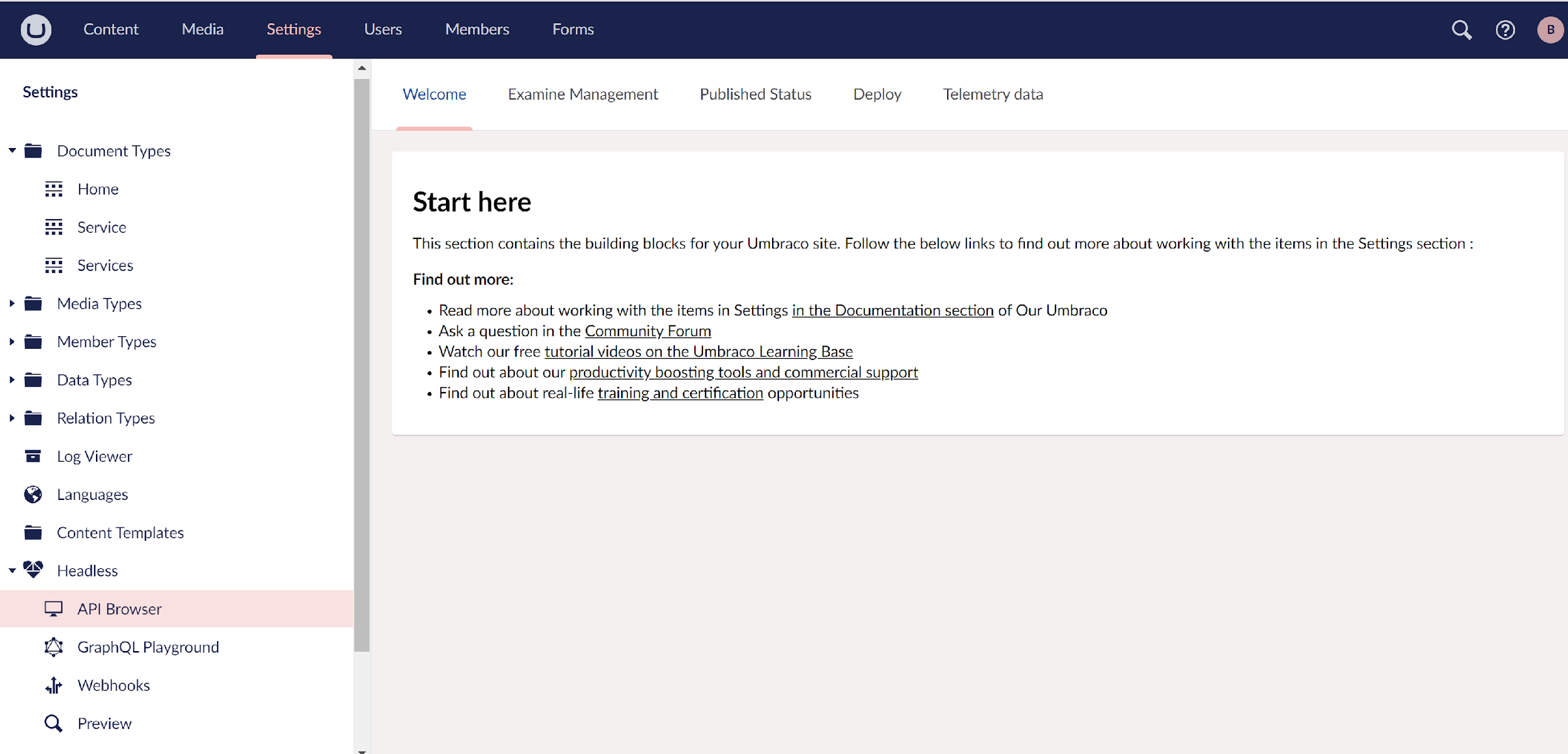The height and width of the screenshot is (754, 1568).
Task: Open the Community Forum link
Action: click(647, 331)
